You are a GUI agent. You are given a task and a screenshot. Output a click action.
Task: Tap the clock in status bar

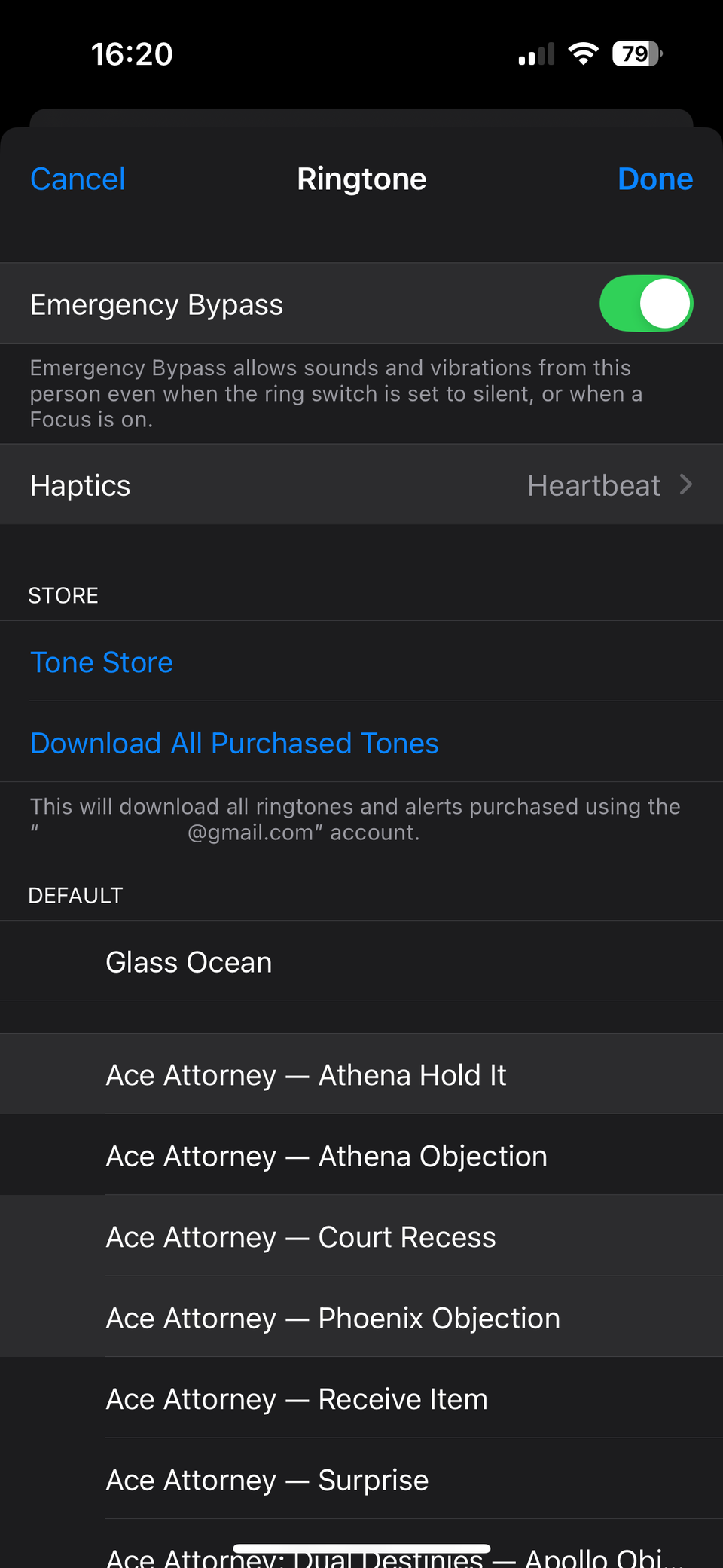click(x=132, y=54)
